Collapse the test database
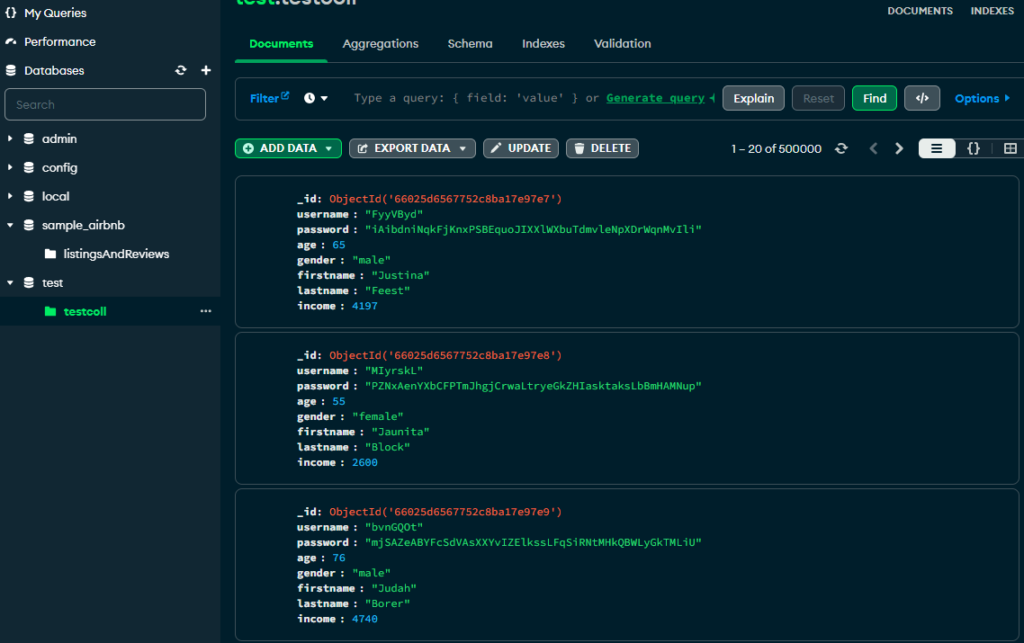This screenshot has width=1024, height=643. coord(10,283)
